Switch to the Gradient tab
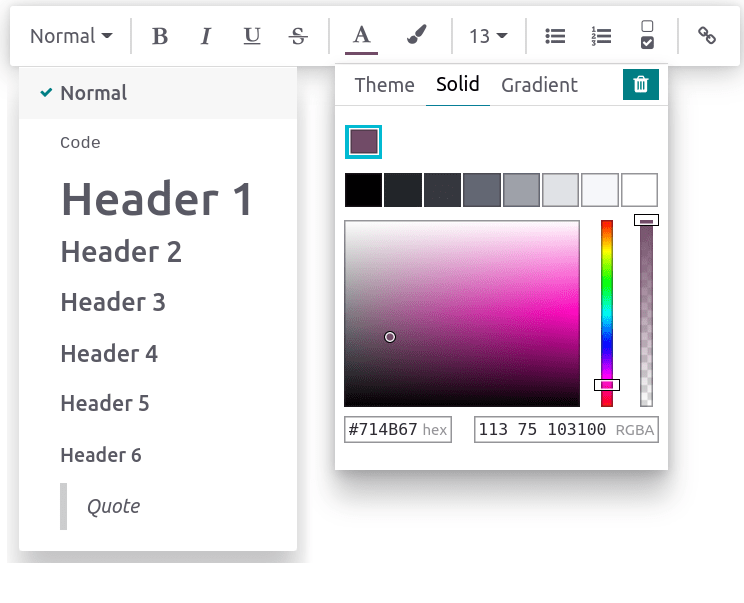The width and height of the screenshot is (744, 603). [539, 85]
